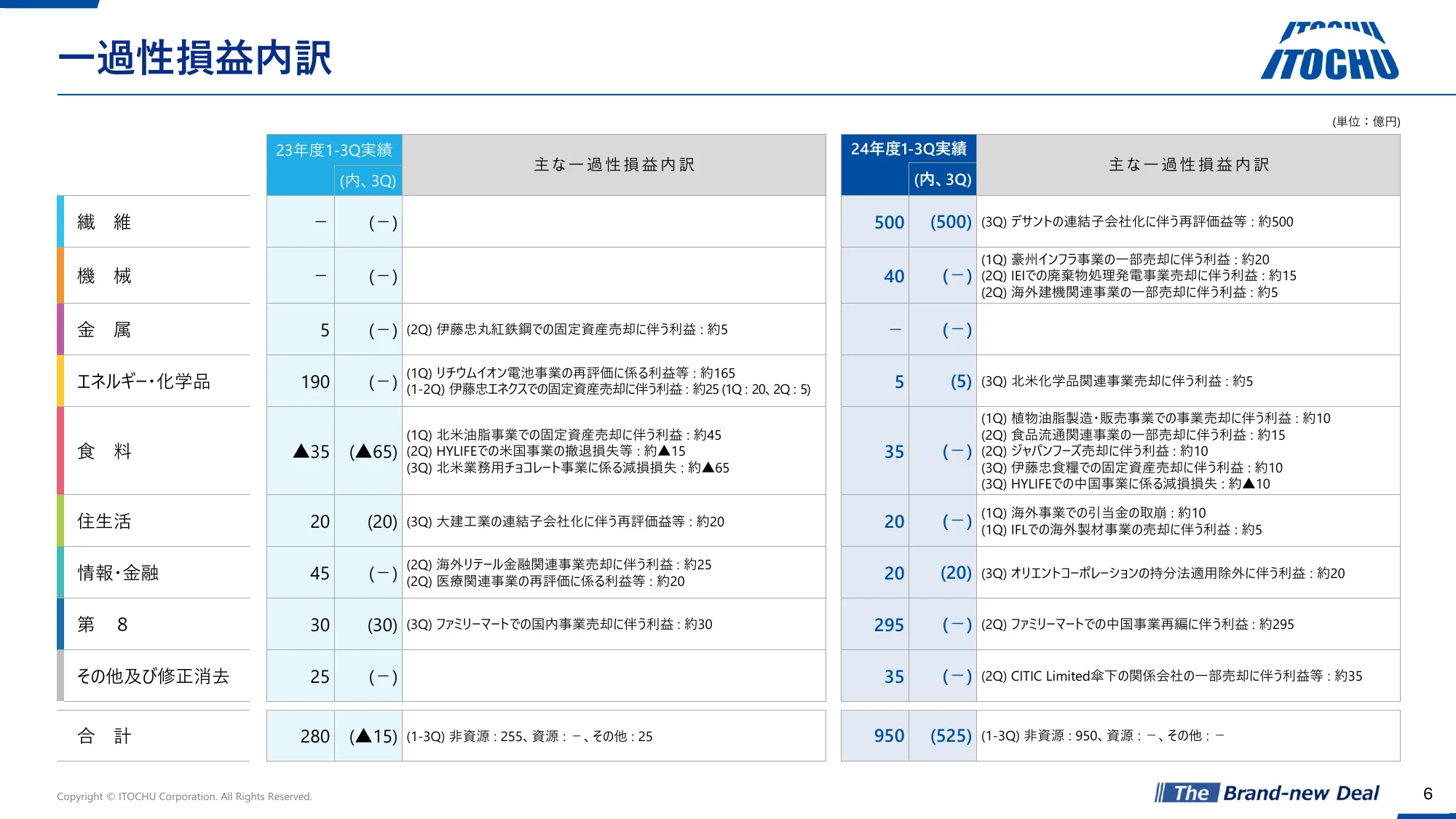
Task: Click page number 6
Action: (x=1427, y=794)
